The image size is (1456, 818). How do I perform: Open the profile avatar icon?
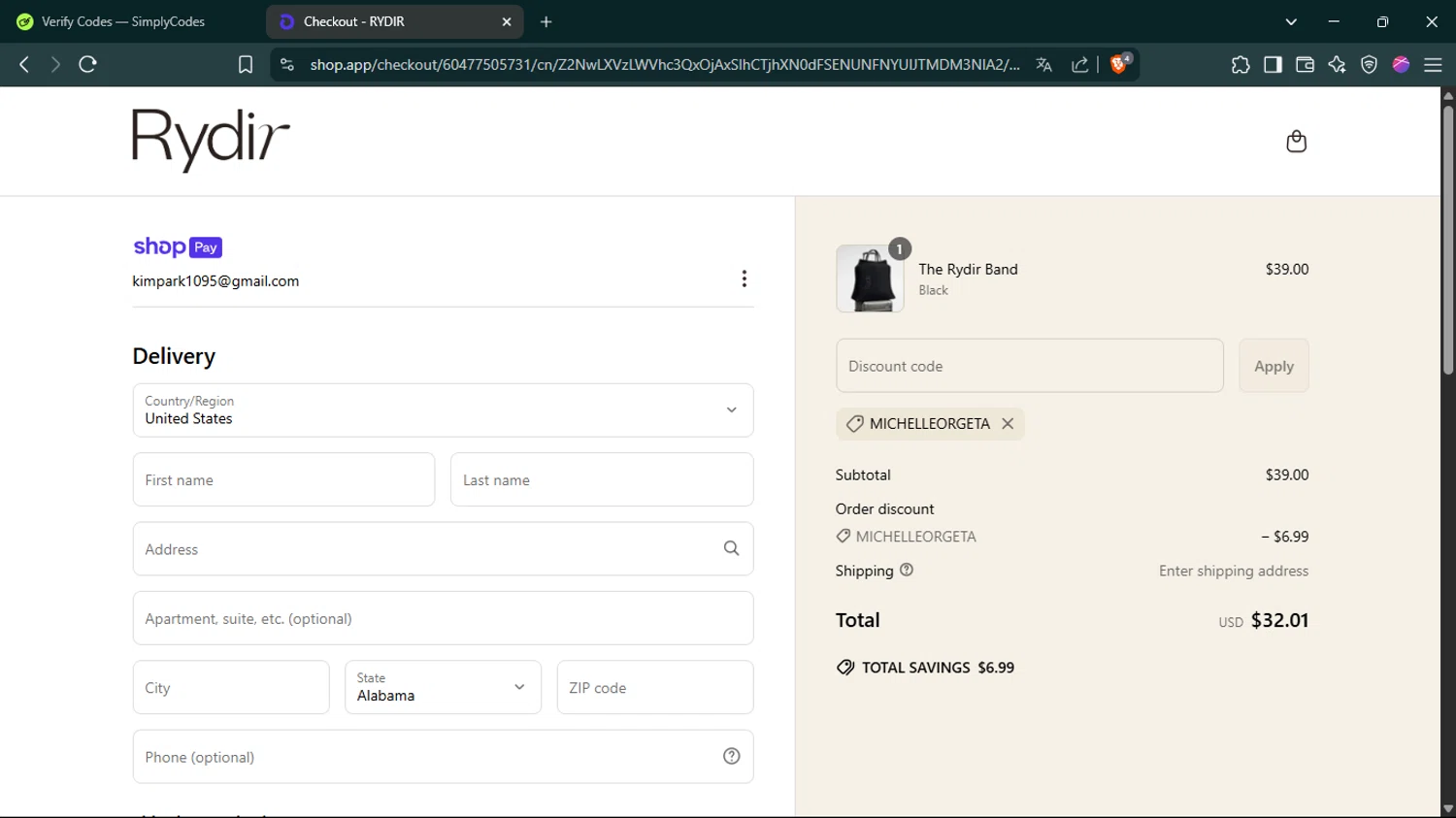coord(1401,64)
